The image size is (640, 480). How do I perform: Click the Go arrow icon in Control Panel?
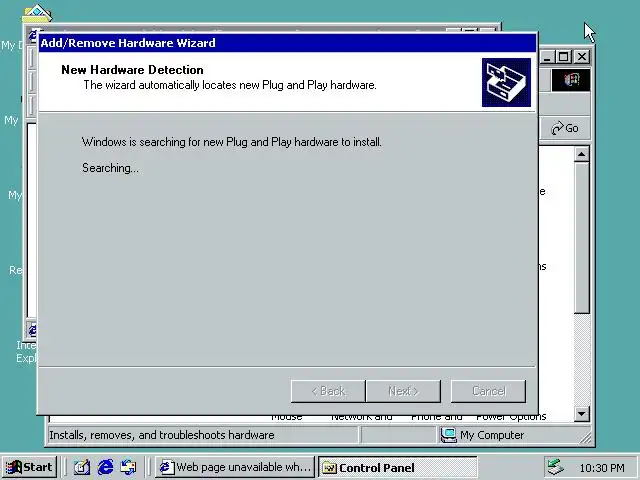[556, 128]
